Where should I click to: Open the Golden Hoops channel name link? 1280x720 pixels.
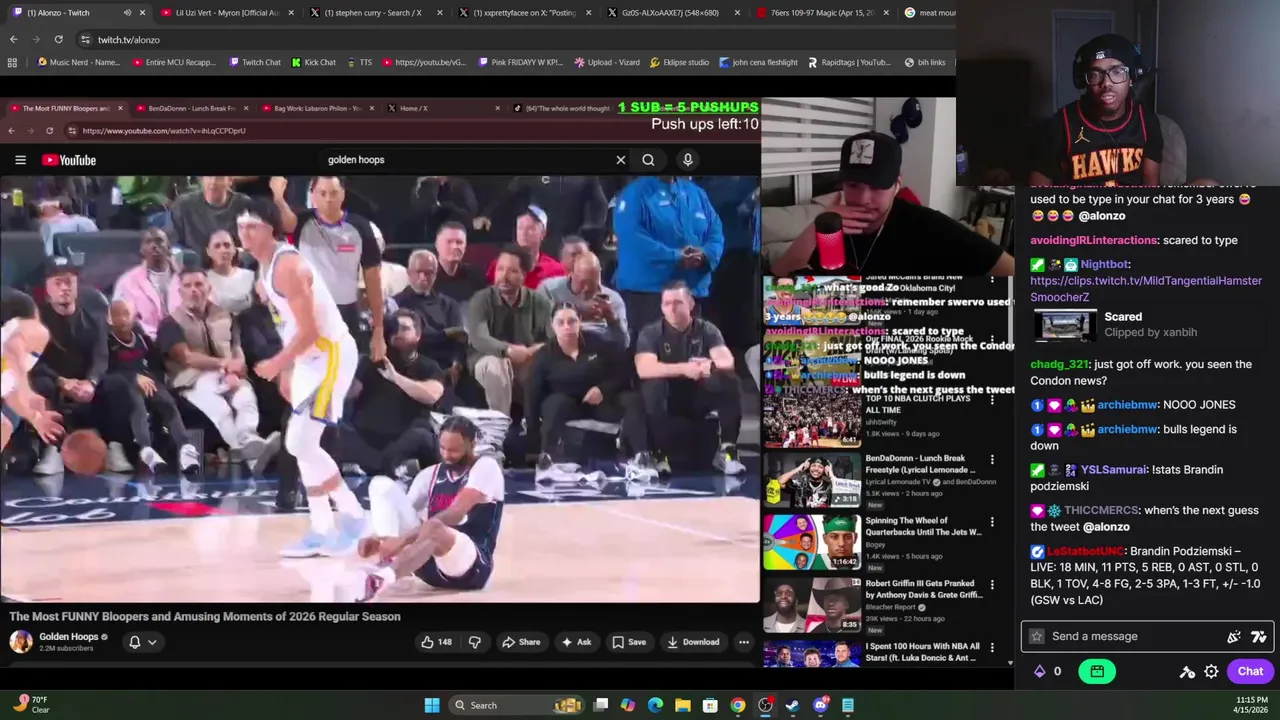68,637
